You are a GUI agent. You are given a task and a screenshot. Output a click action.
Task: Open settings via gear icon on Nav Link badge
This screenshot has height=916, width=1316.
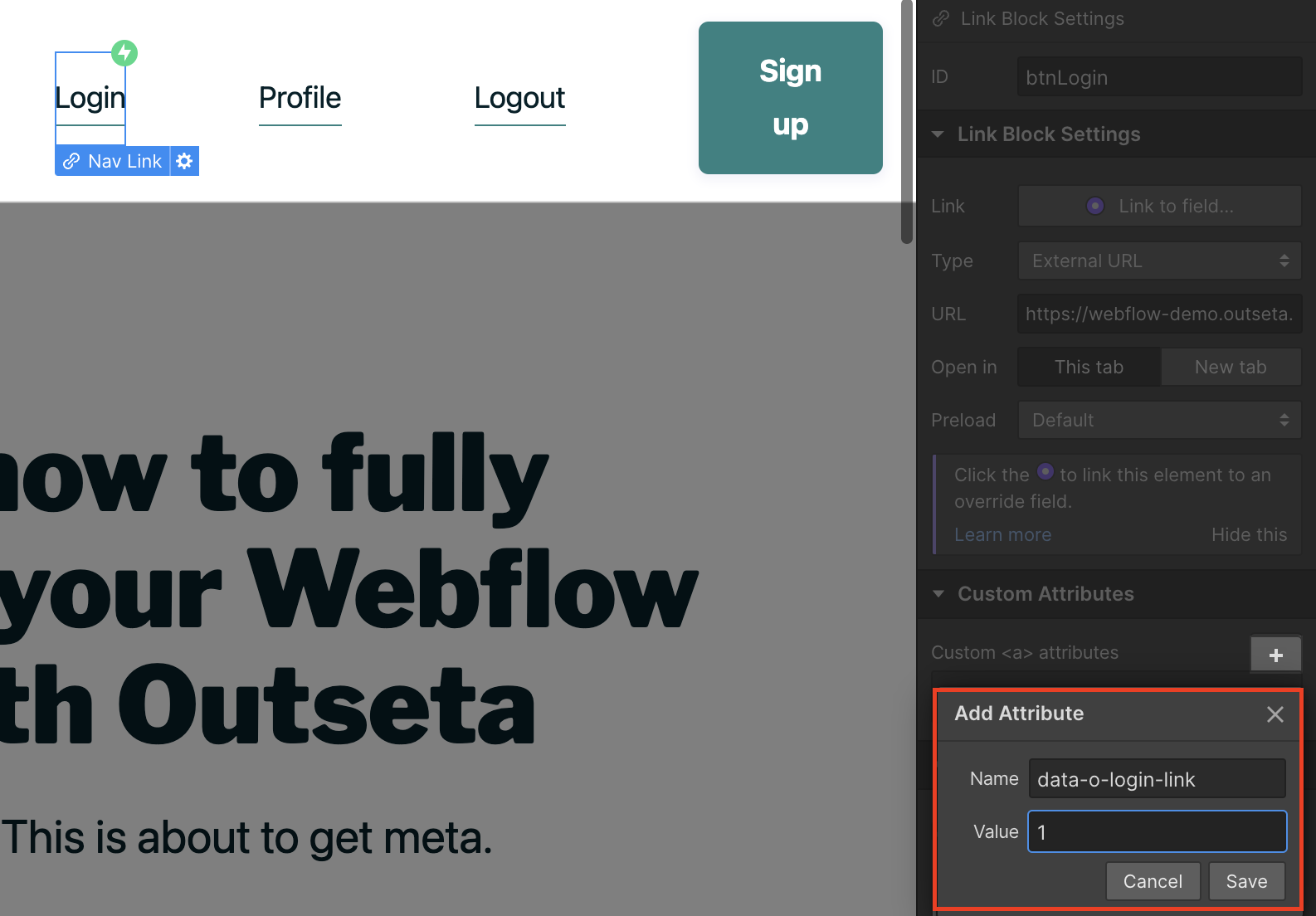click(x=184, y=160)
